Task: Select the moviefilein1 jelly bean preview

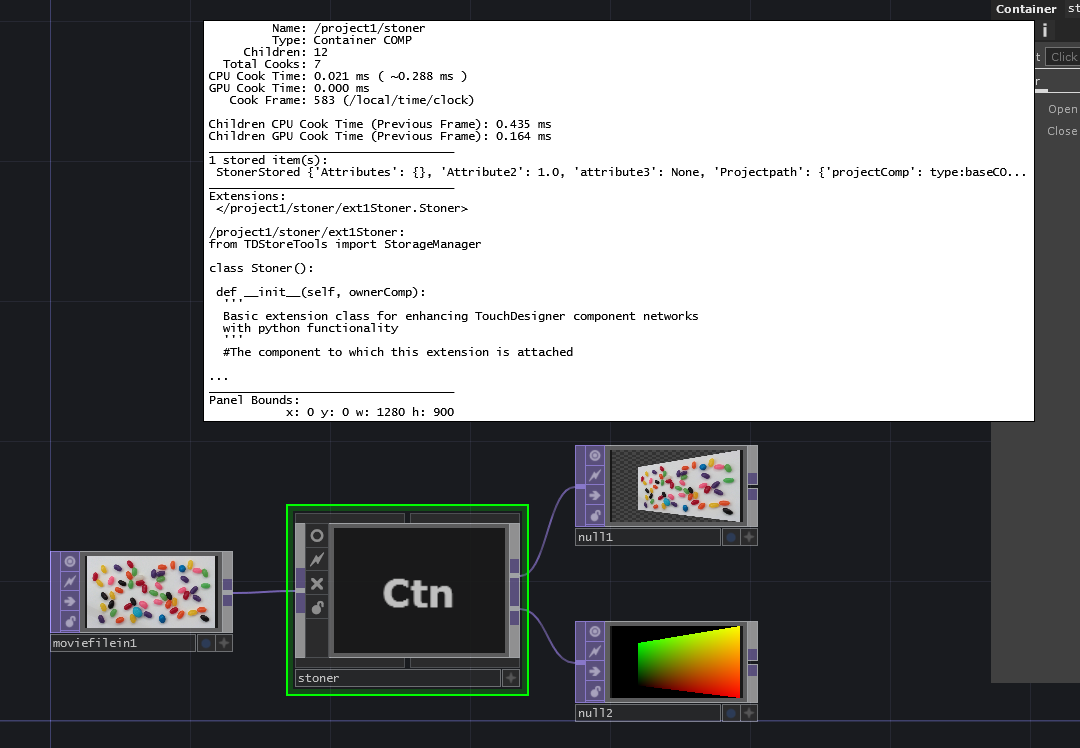Action: [152, 592]
